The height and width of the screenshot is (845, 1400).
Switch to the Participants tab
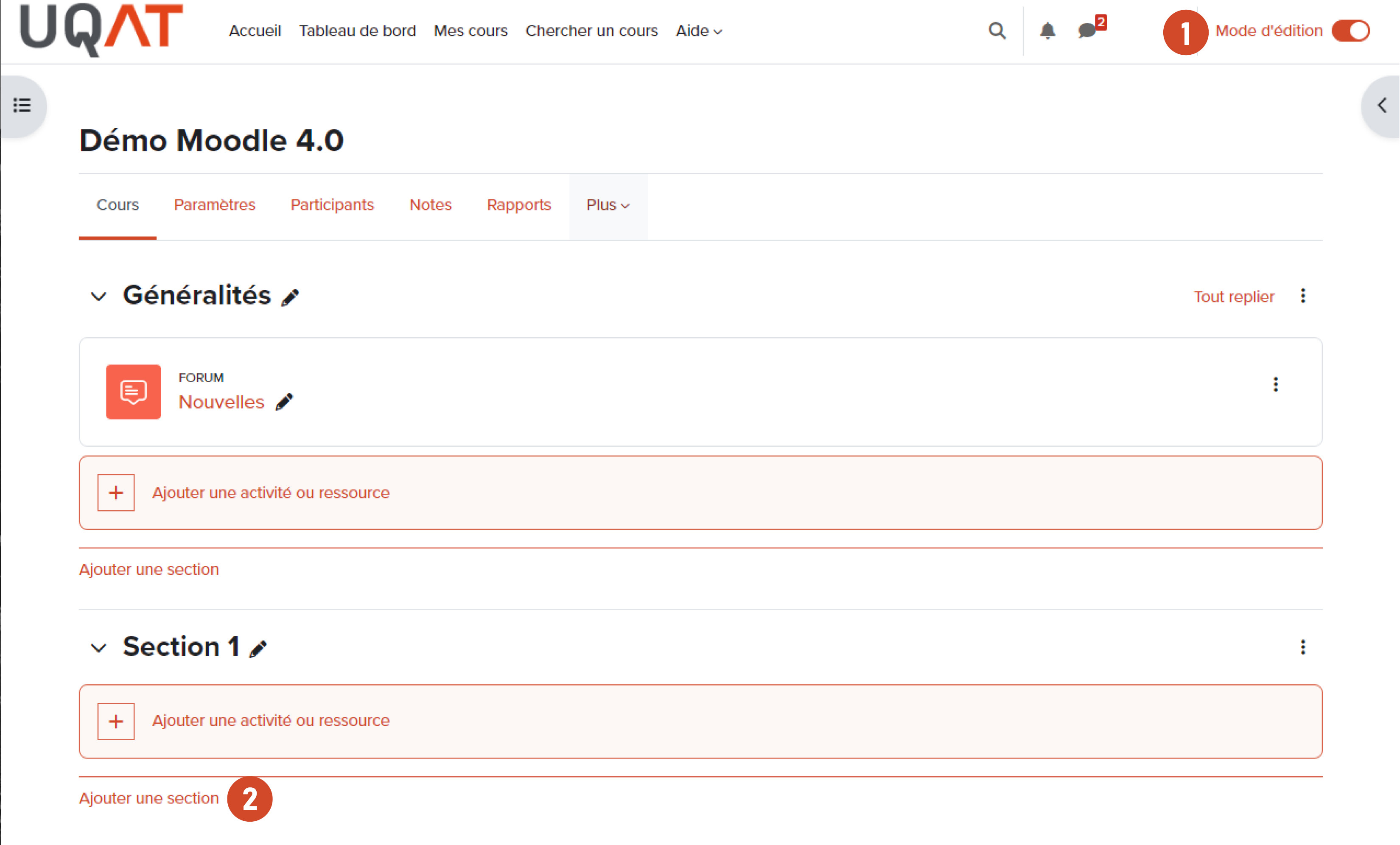(x=332, y=205)
